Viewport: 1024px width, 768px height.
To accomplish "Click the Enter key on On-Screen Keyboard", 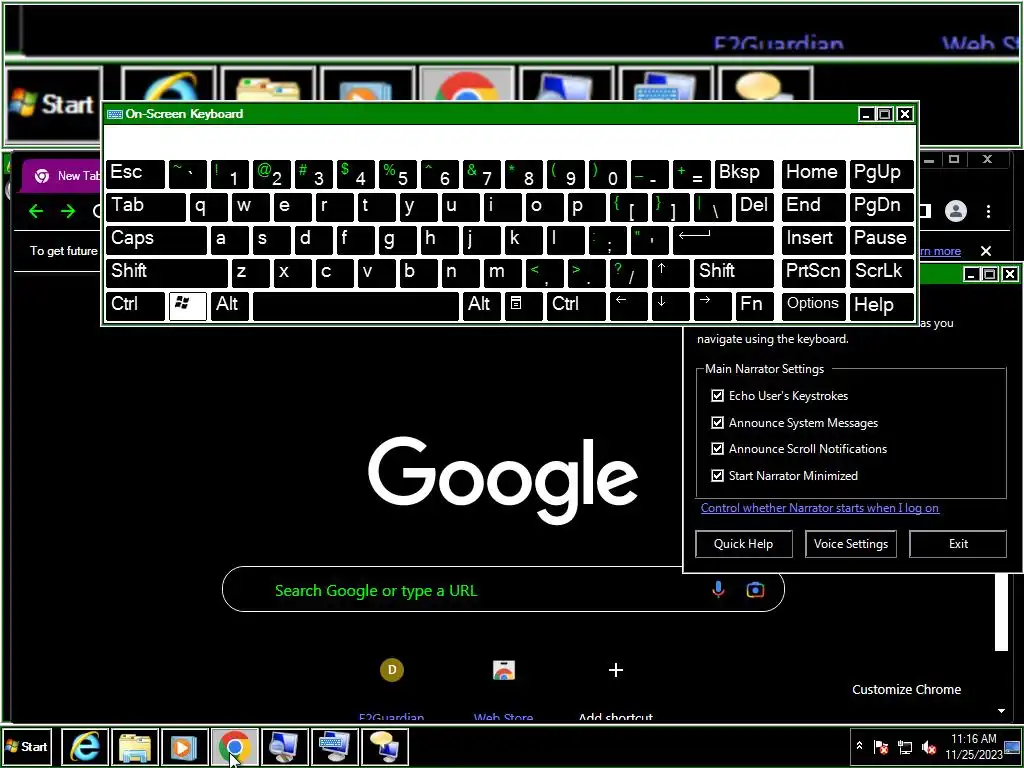I will click(723, 240).
